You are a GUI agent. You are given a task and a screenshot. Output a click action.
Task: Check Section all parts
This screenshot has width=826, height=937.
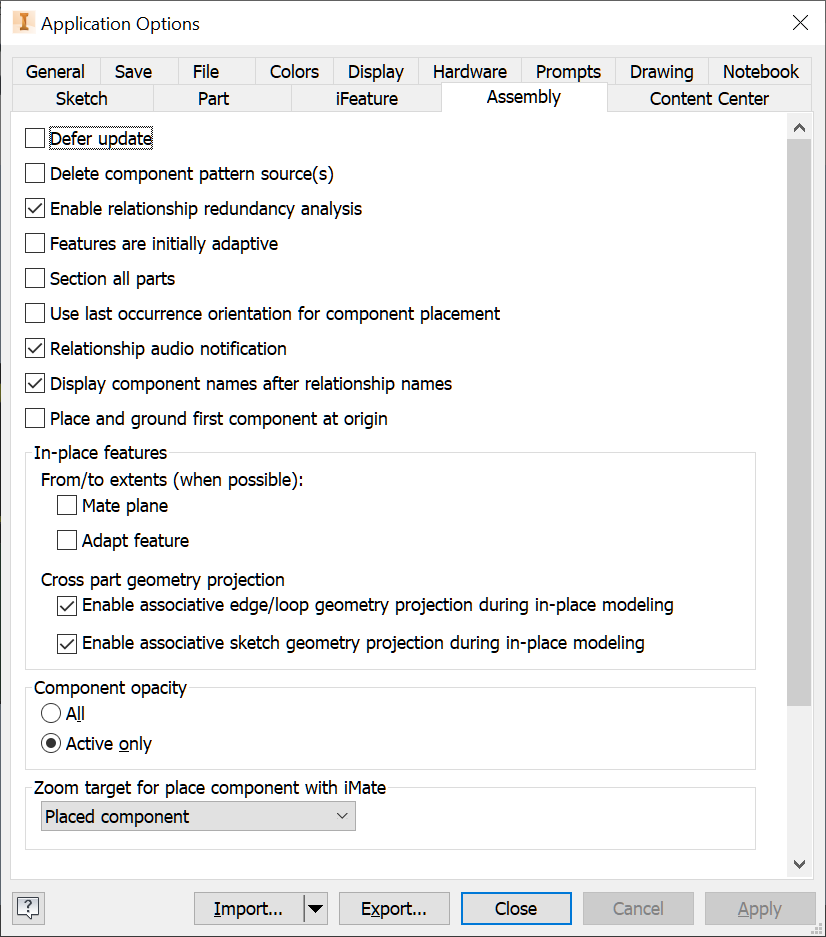tap(34, 278)
